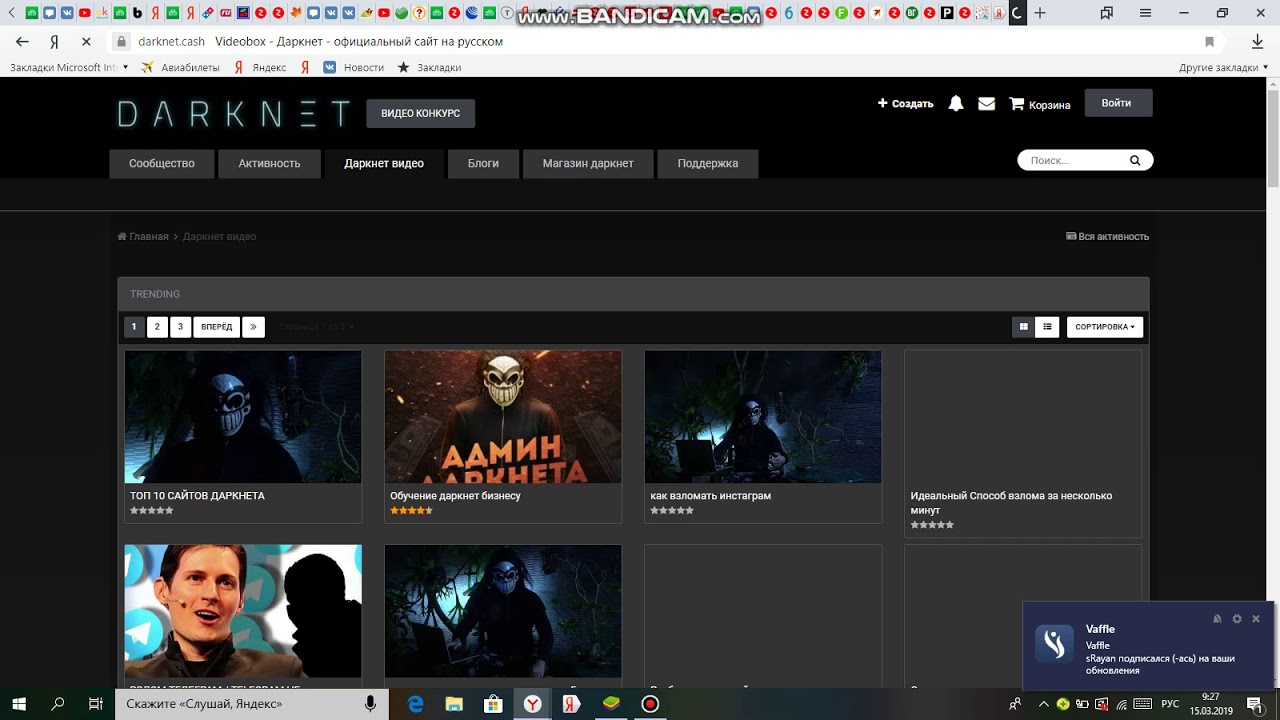
Task: Open ТОП 10 САЙТОВ ДАРКНЕТА video thumbnail
Action: click(243, 417)
